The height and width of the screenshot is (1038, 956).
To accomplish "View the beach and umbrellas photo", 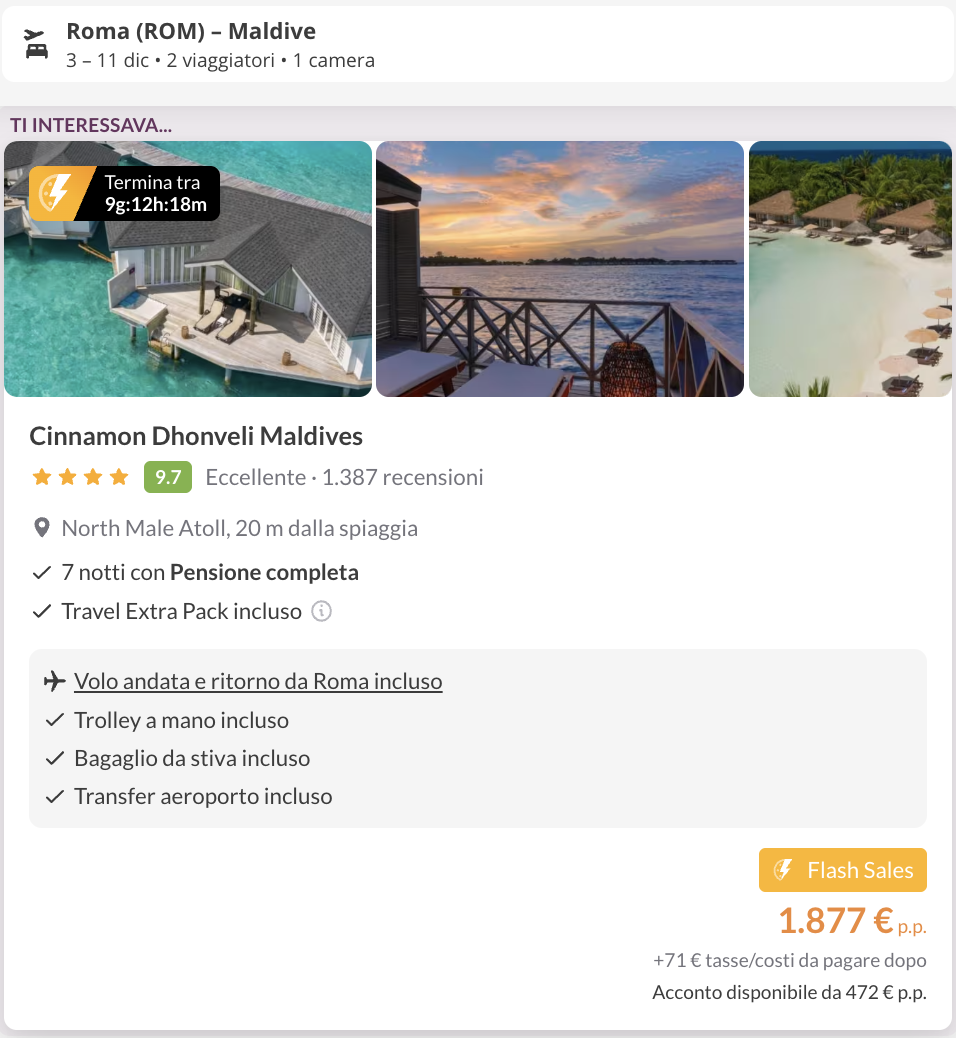I will (850, 269).
